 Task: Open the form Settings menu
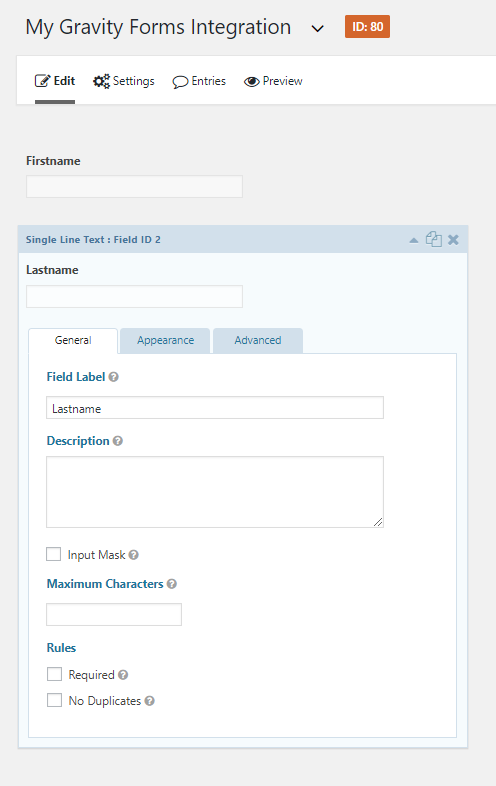coord(124,81)
